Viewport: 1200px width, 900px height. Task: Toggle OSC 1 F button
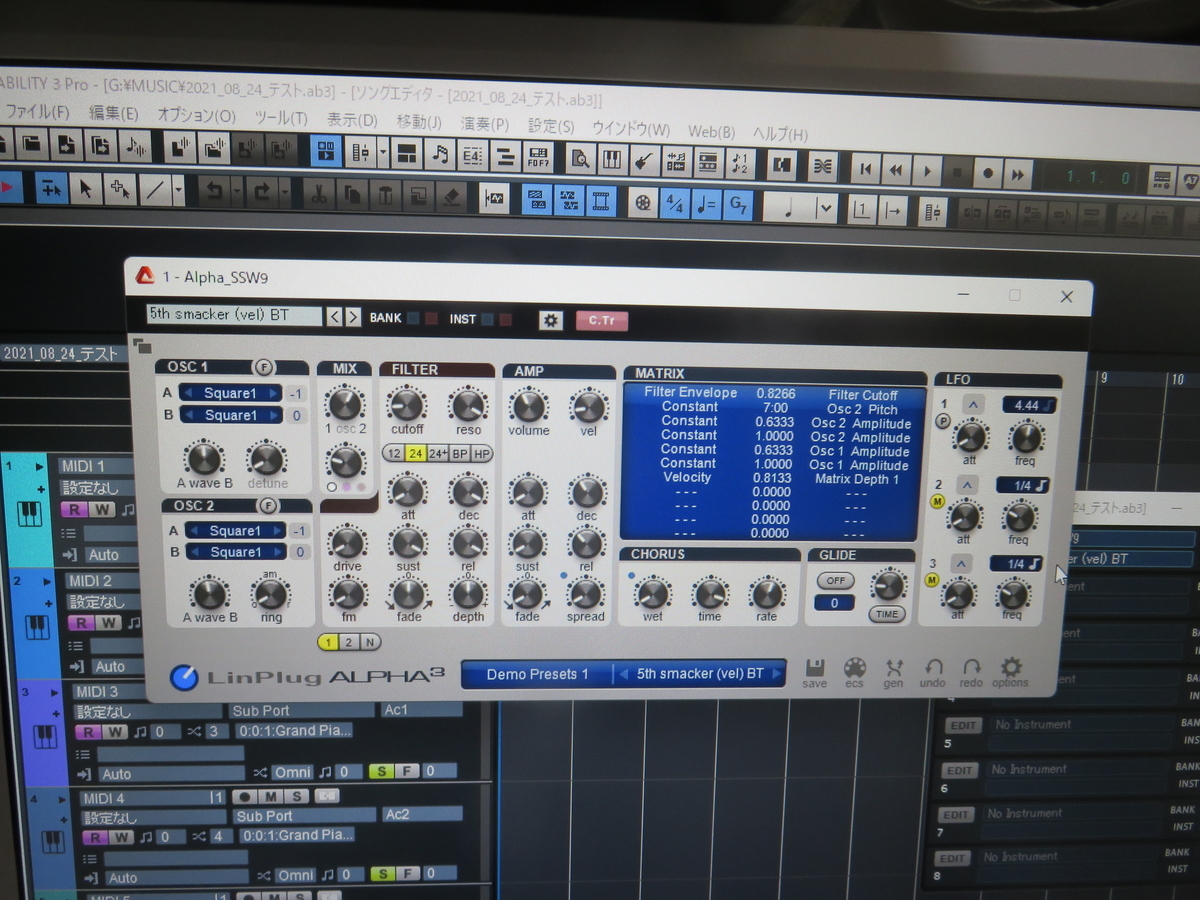(264, 367)
